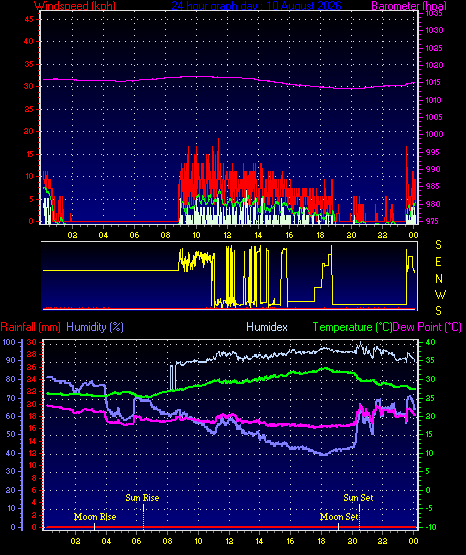This screenshot has height=555, width=466.
Task: Click the E wind direction label
Action: (x=438, y=262)
